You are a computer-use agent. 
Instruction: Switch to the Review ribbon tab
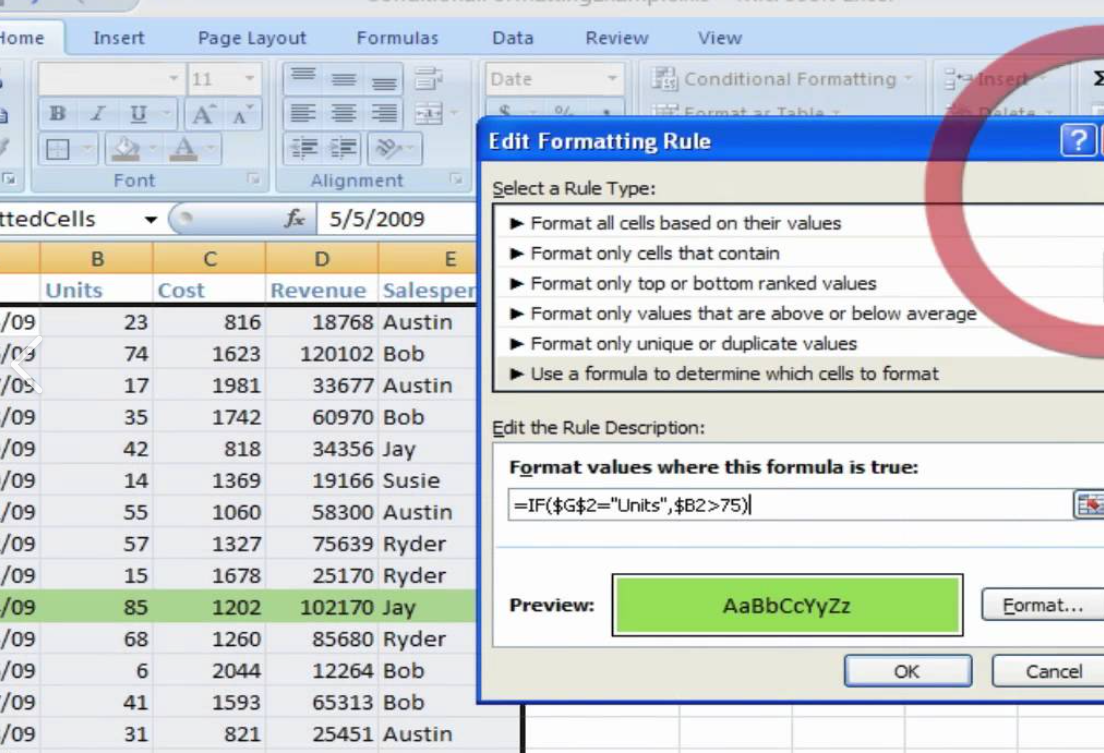pyautogui.click(x=616, y=38)
